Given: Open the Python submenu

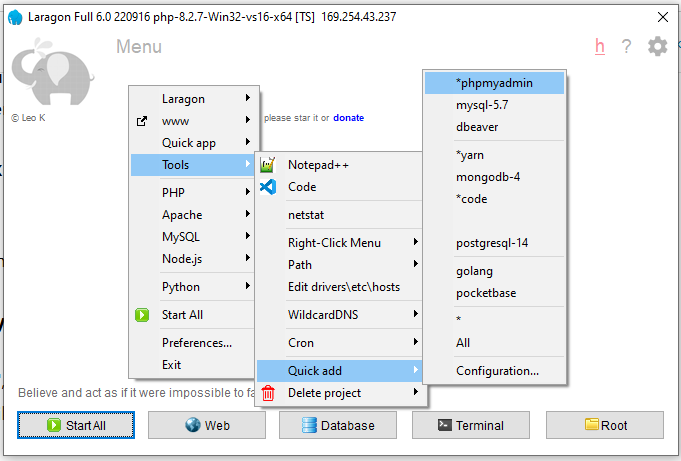Looking at the screenshot, I should 181,287.
